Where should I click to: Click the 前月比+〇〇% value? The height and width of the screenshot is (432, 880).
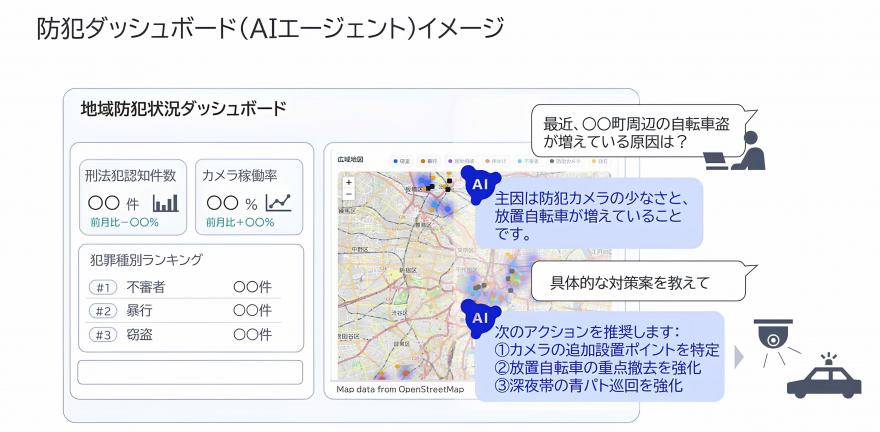tap(240, 222)
